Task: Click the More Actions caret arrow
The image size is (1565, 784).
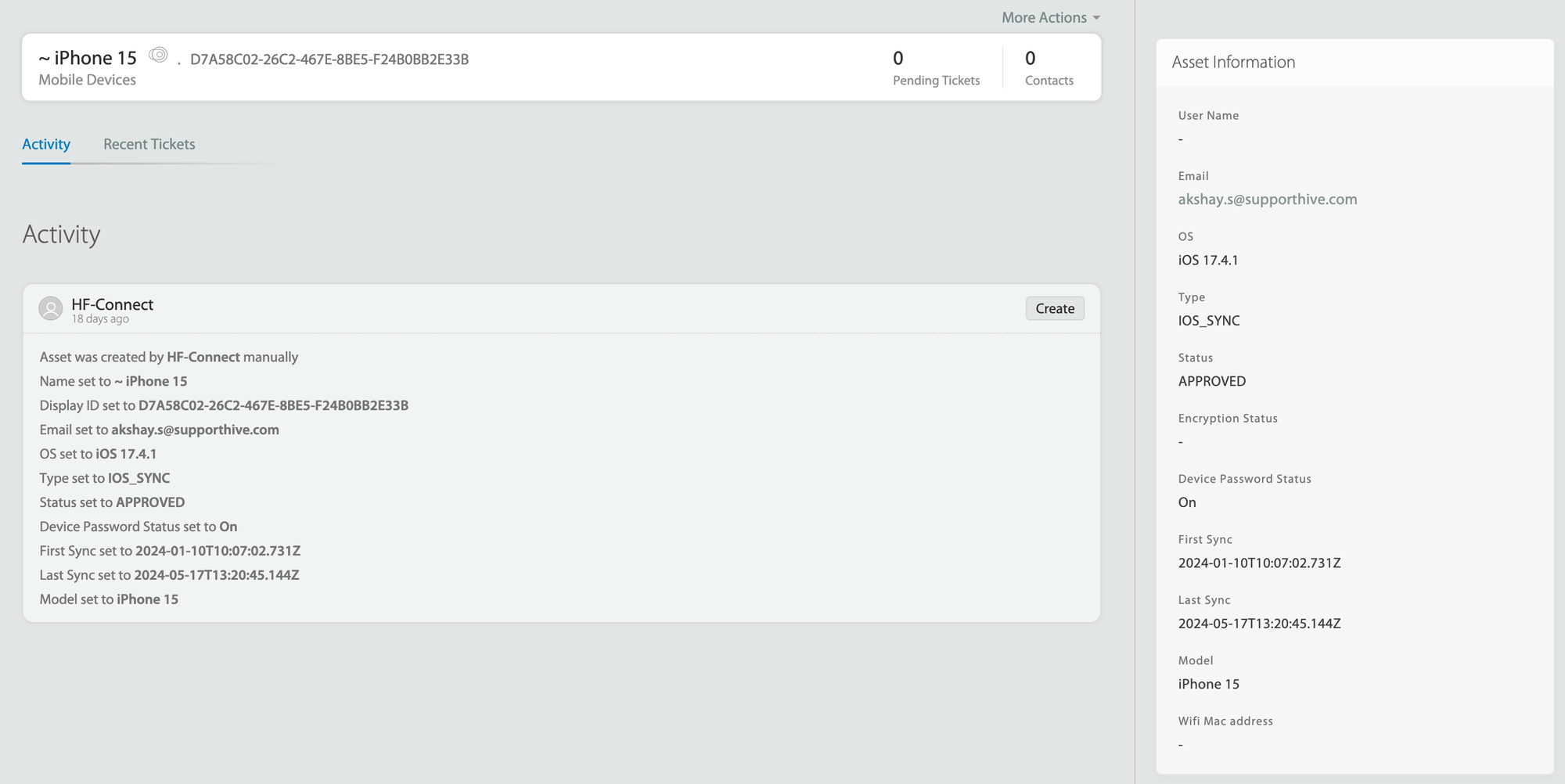Action: click(x=1096, y=18)
